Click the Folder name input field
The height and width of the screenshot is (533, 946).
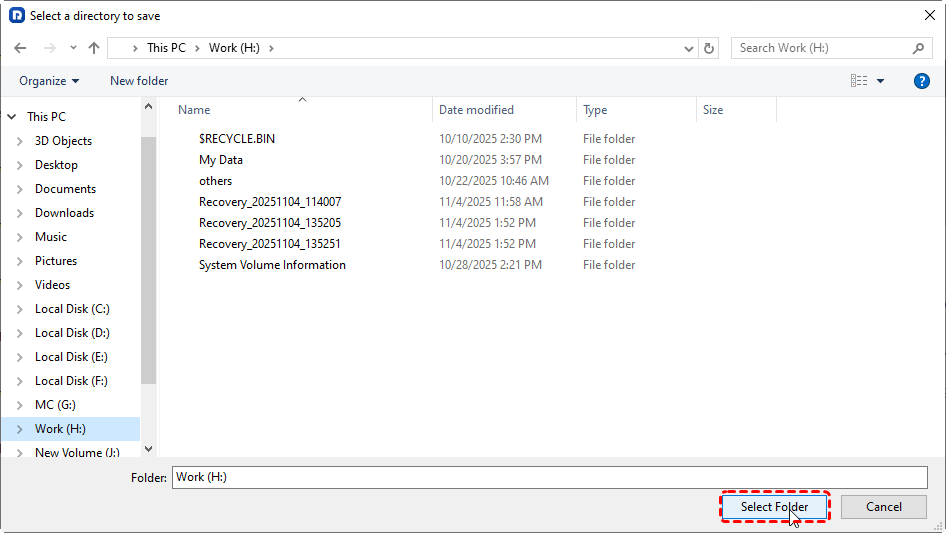coord(548,477)
